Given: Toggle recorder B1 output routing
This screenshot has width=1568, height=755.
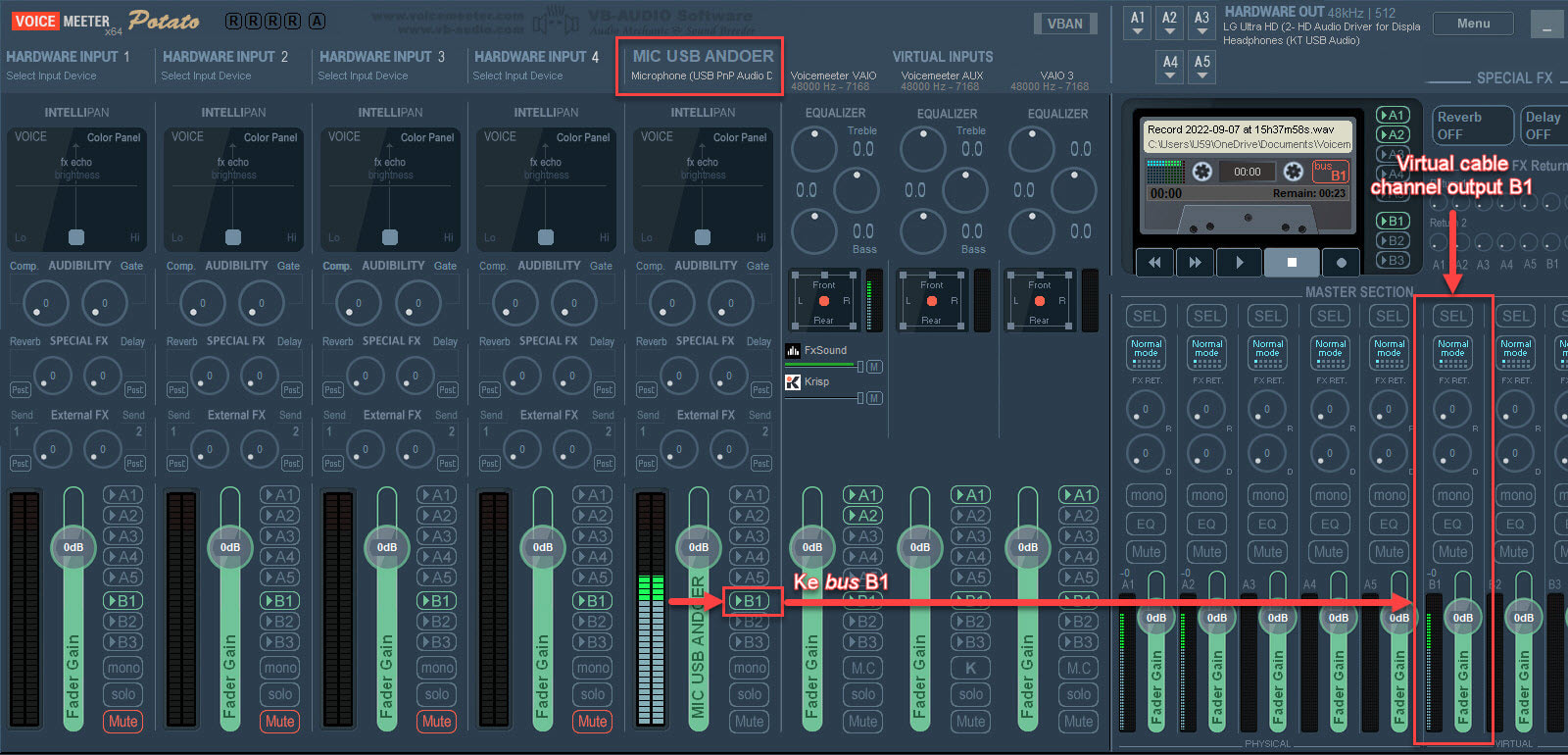Looking at the screenshot, I should click(x=1393, y=221).
